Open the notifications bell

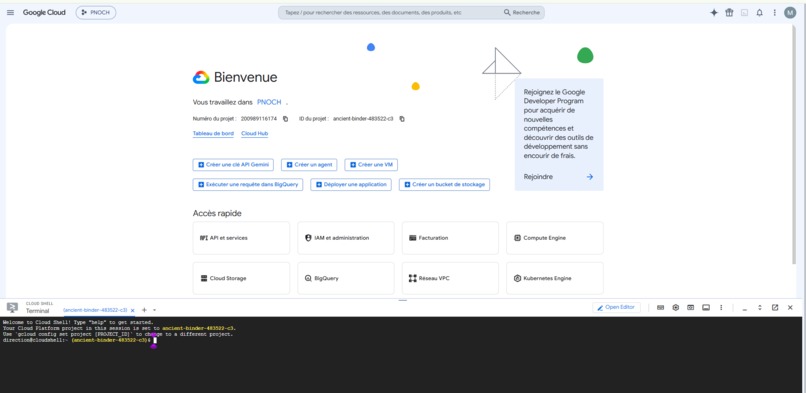[x=759, y=13]
